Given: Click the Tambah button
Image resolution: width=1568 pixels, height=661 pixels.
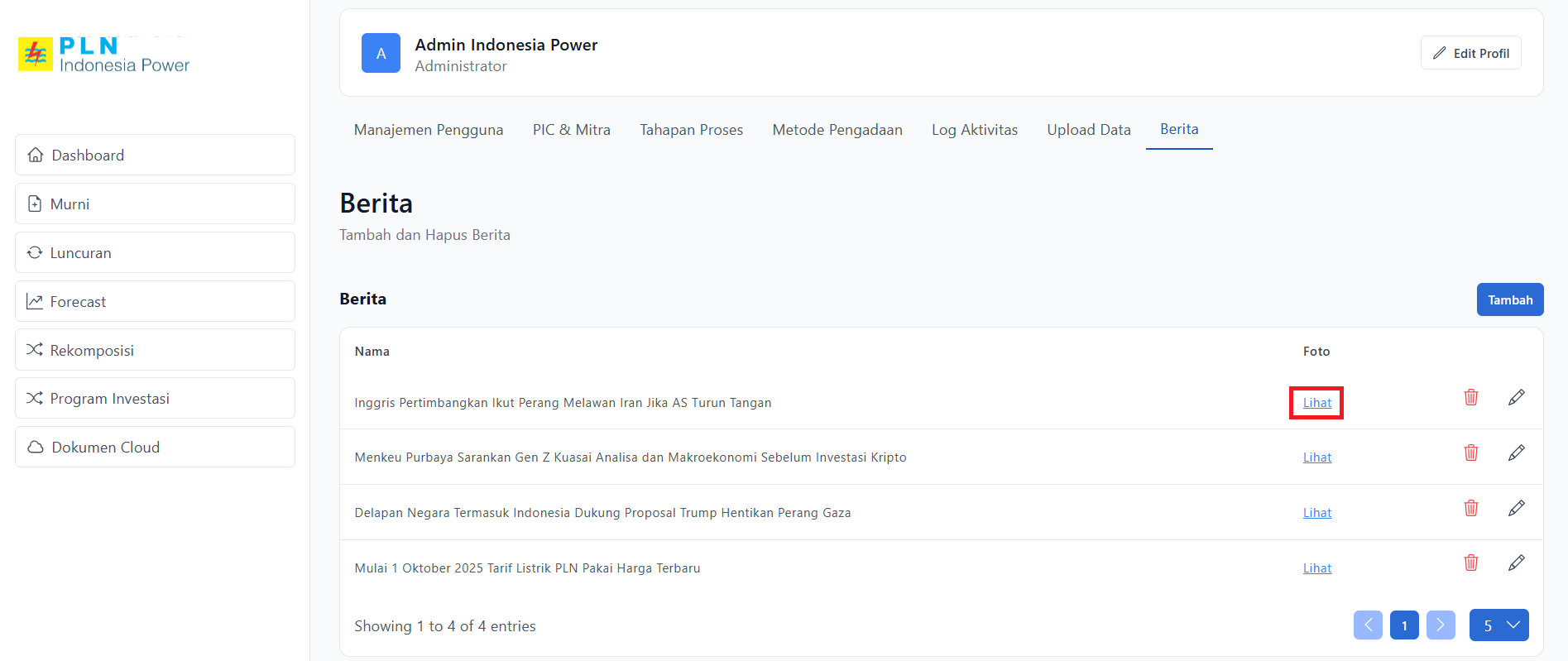Looking at the screenshot, I should (1509, 300).
